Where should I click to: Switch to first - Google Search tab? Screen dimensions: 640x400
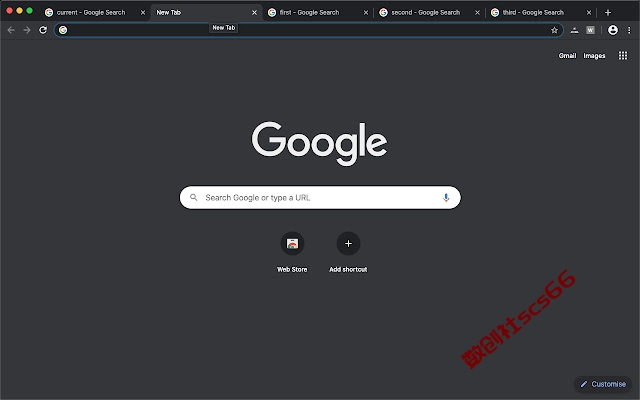(318, 13)
